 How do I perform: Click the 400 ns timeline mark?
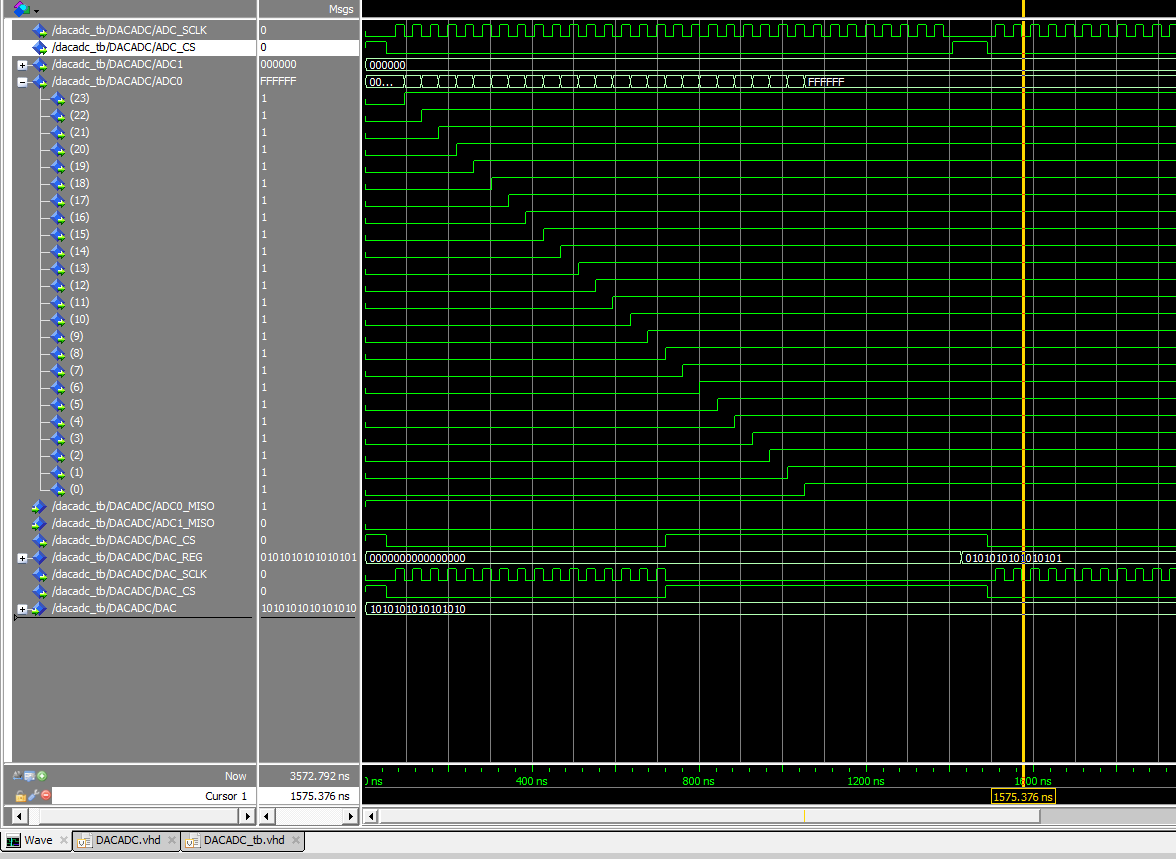pos(531,782)
